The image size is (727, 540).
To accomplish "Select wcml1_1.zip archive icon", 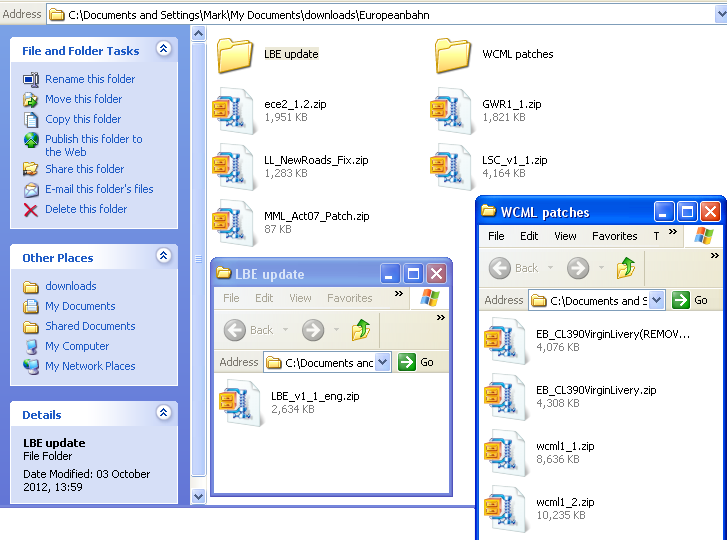I will [x=505, y=453].
